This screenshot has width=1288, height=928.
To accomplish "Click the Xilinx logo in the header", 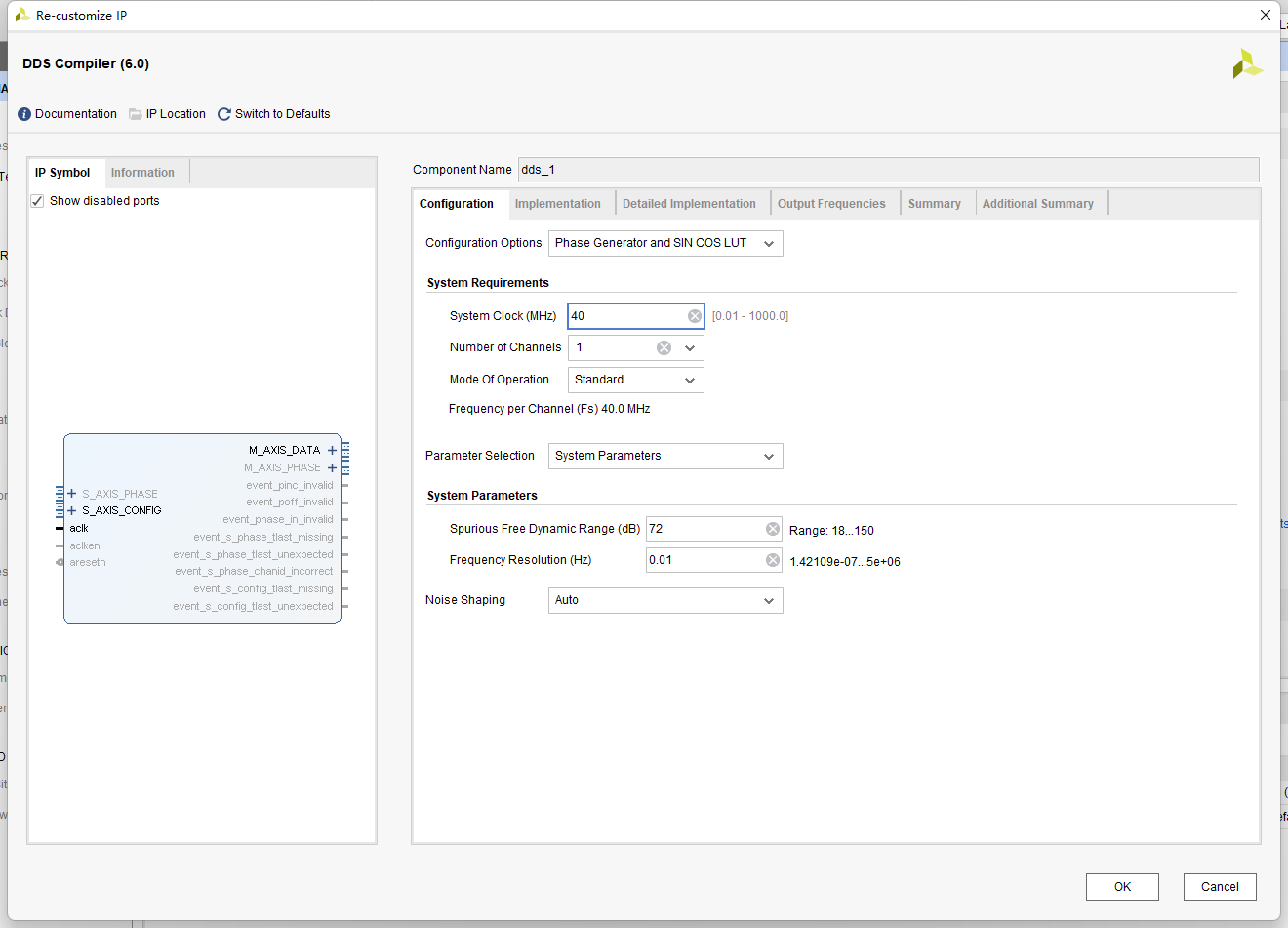I will pos(1247,64).
